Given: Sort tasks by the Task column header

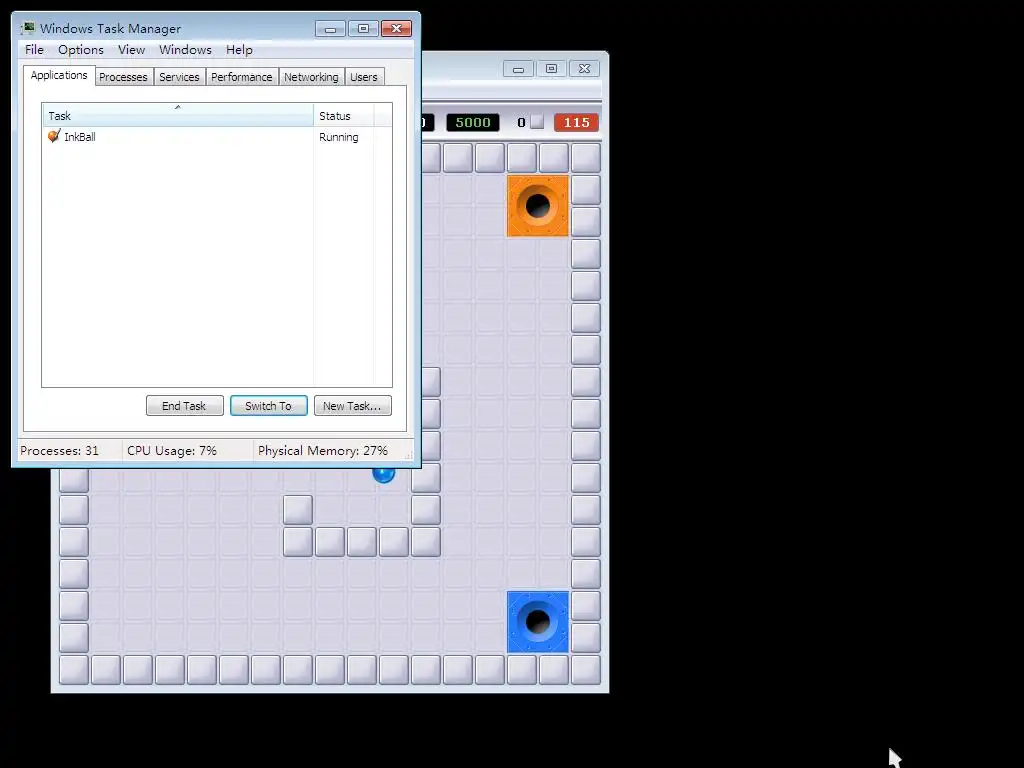Looking at the screenshot, I should point(178,116).
